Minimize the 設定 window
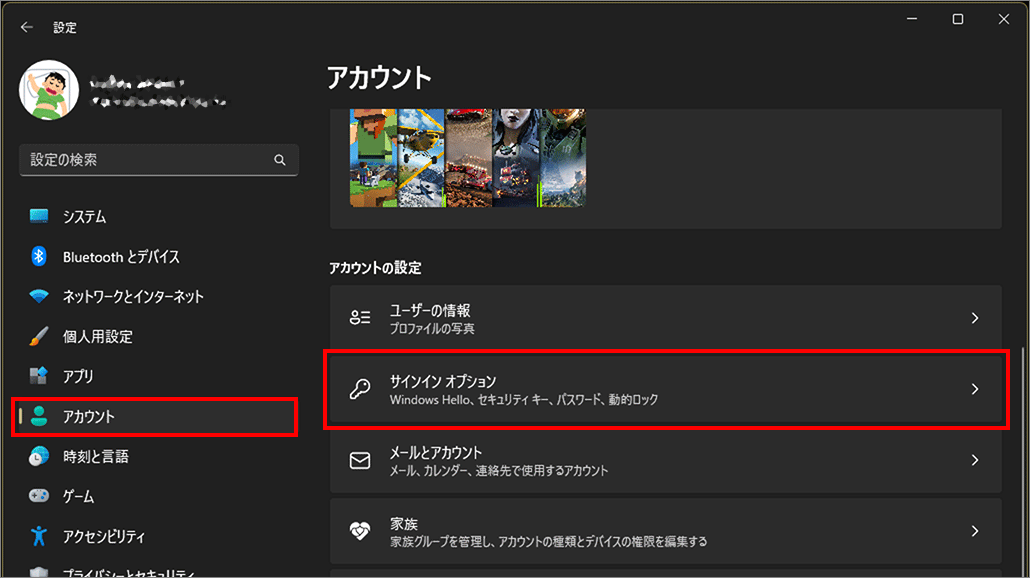The image size is (1030, 578). click(912, 19)
